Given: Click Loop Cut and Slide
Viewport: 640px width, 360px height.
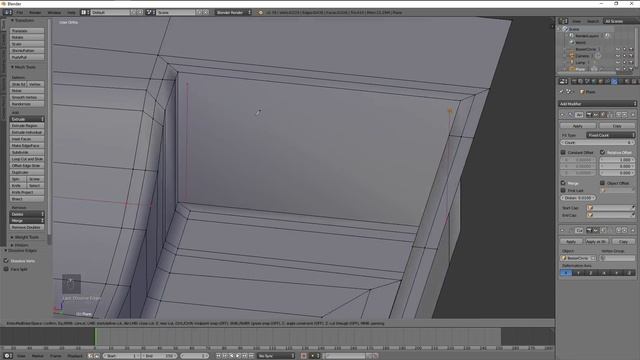Looking at the screenshot, I should (x=27, y=159).
